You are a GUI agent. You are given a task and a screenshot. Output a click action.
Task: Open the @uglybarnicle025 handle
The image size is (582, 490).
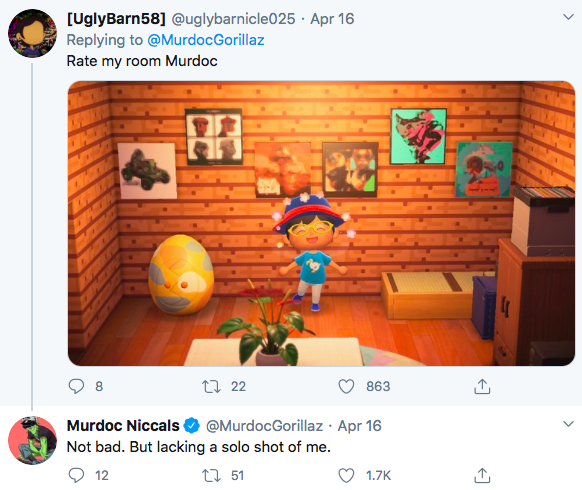[233, 19]
